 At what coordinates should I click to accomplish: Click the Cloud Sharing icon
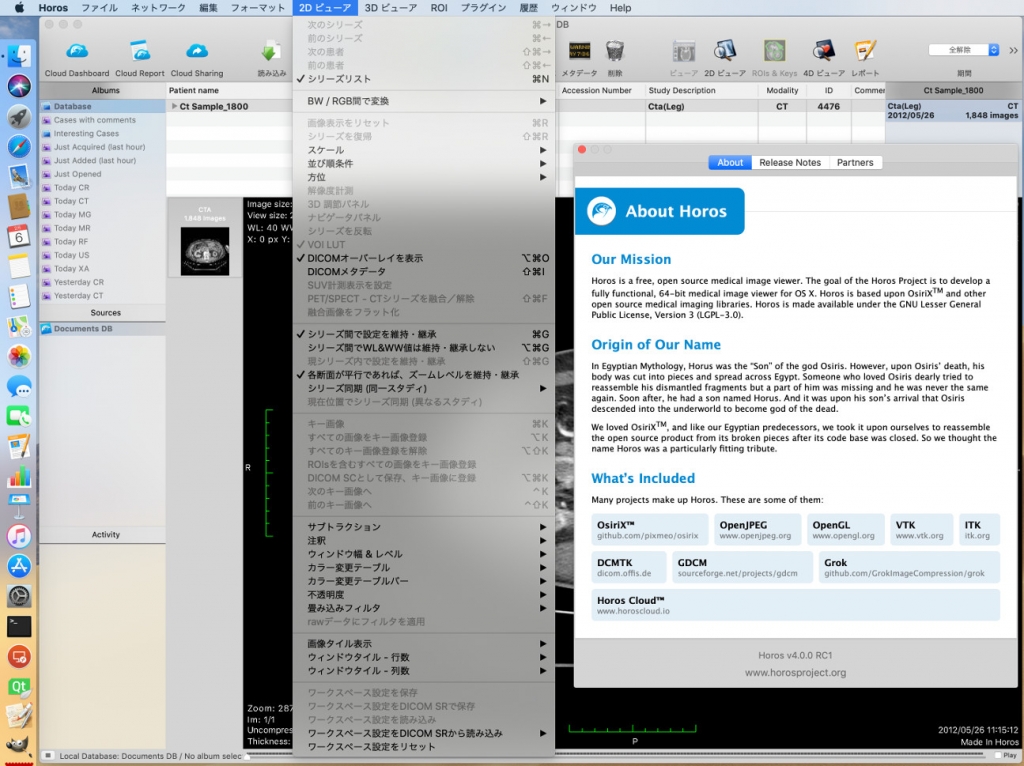click(x=197, y=52)
